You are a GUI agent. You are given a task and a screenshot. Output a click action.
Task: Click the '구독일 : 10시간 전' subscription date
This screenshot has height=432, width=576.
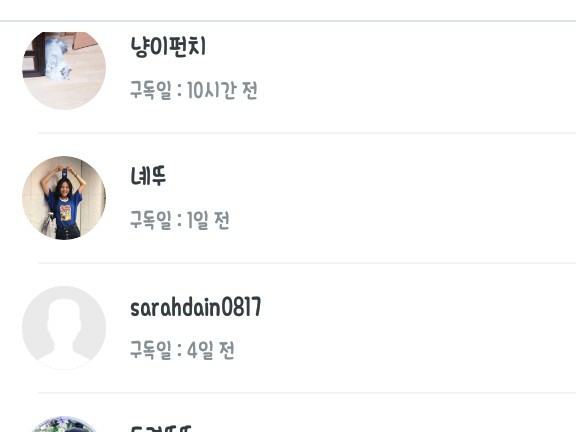coord(194,90)
